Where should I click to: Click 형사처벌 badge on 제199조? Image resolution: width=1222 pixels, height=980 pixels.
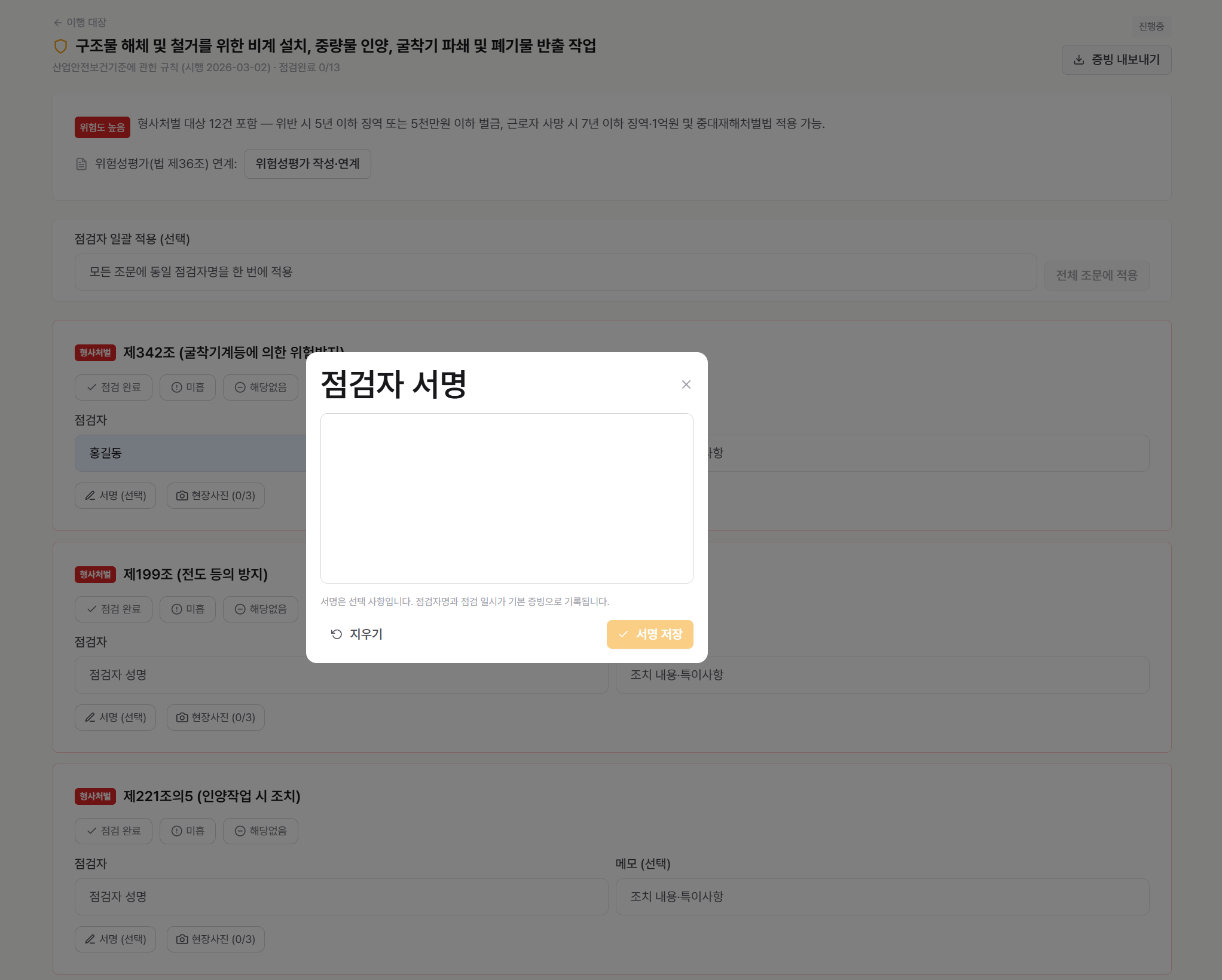(95, 575)
